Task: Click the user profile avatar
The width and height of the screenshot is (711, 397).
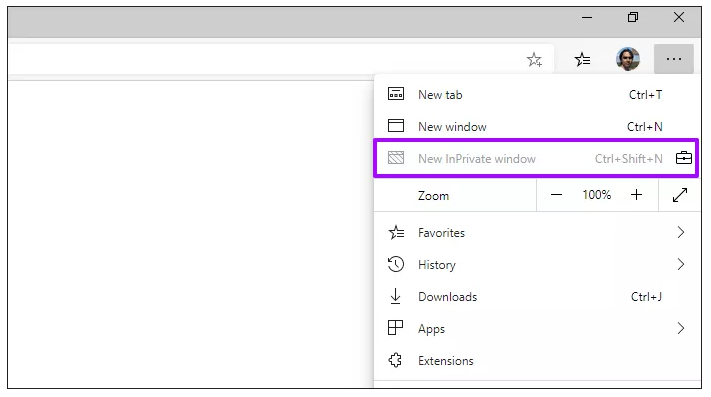Action: 628,59
